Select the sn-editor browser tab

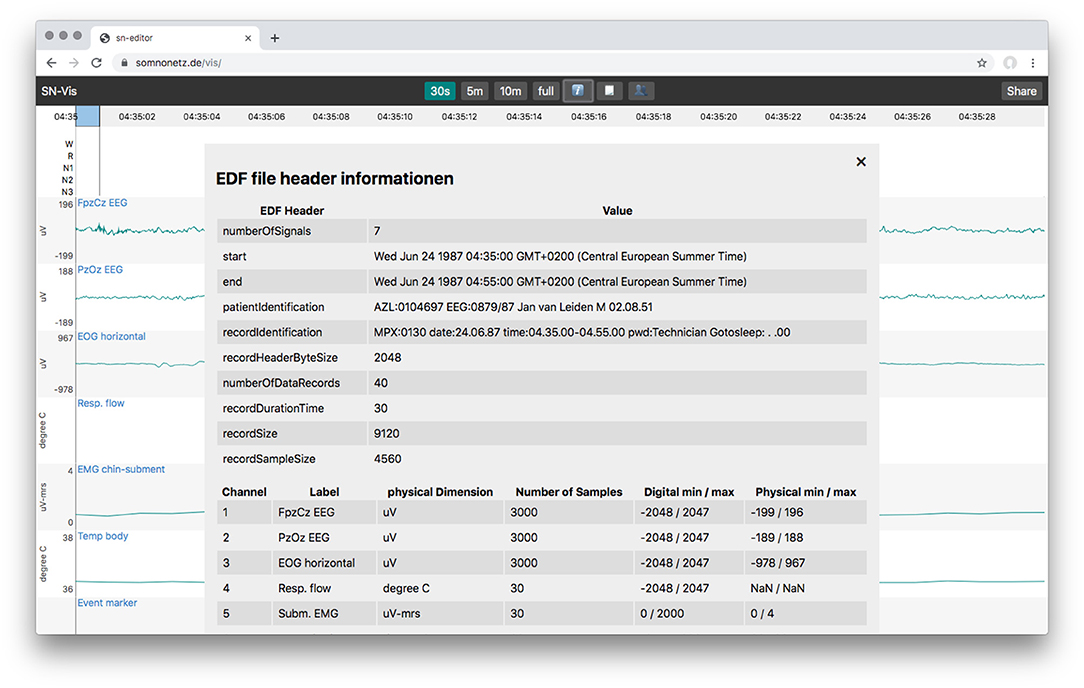click(175, 38)
